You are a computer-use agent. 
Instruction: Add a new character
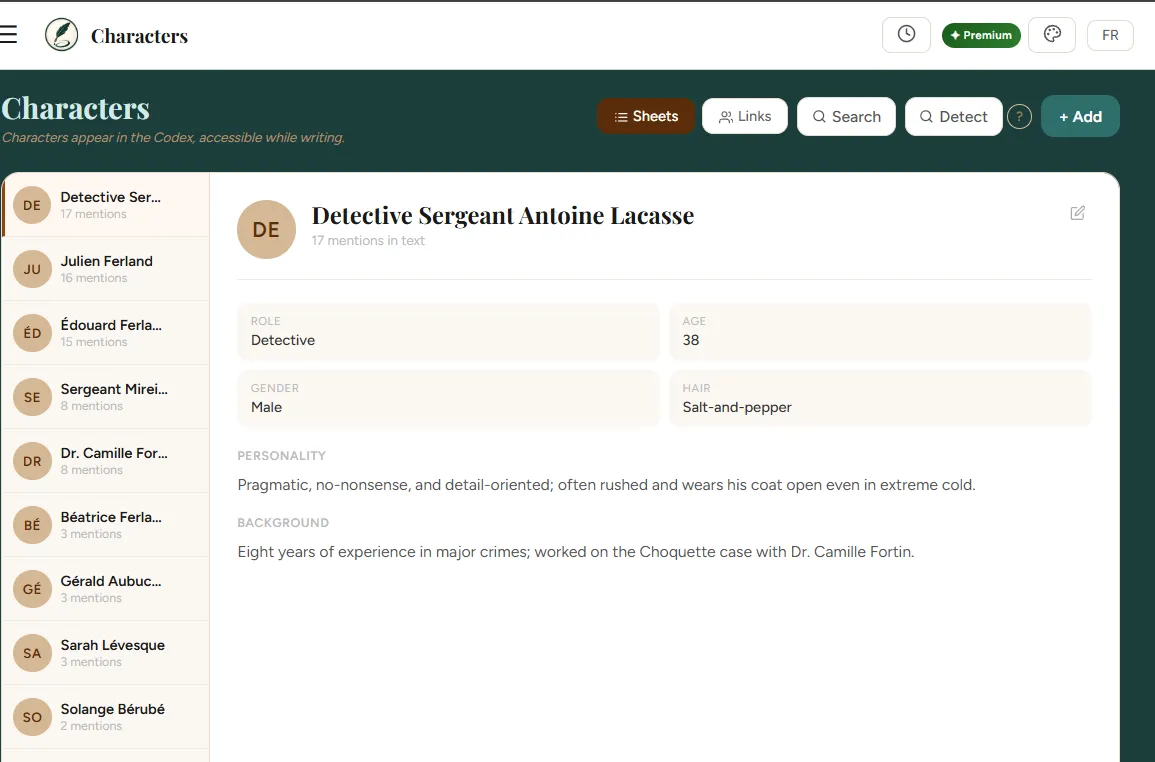point(1080,116)
